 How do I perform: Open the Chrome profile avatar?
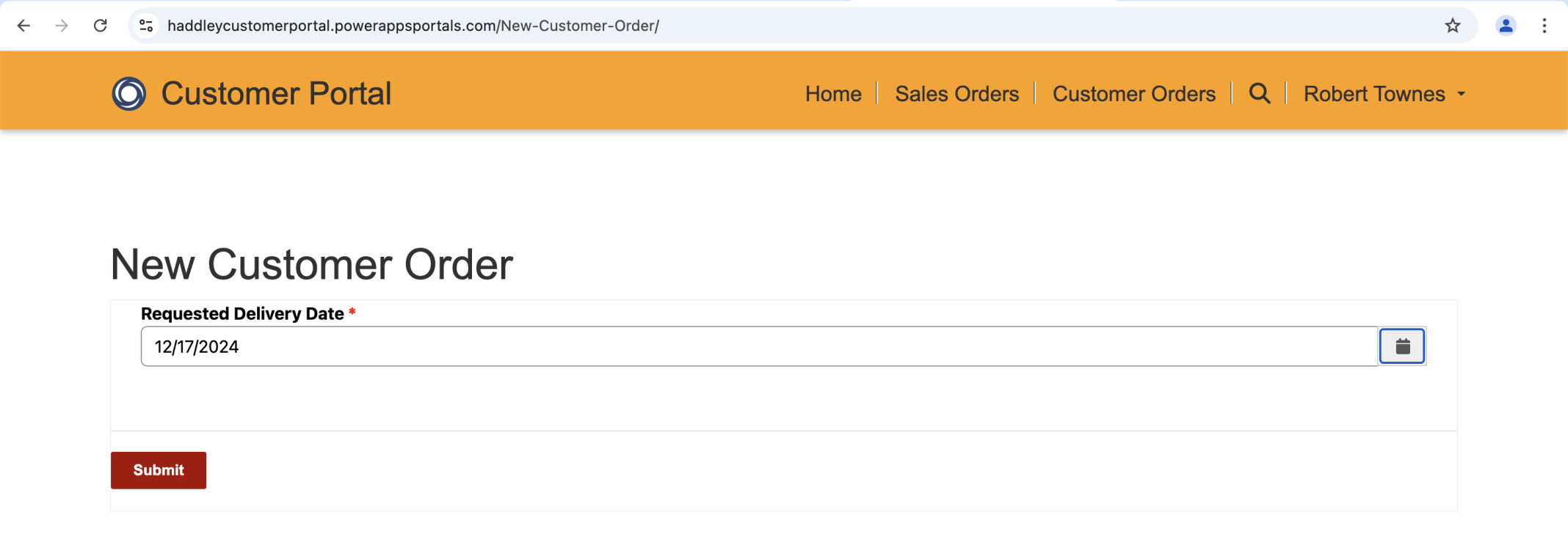pos(1506,26)
